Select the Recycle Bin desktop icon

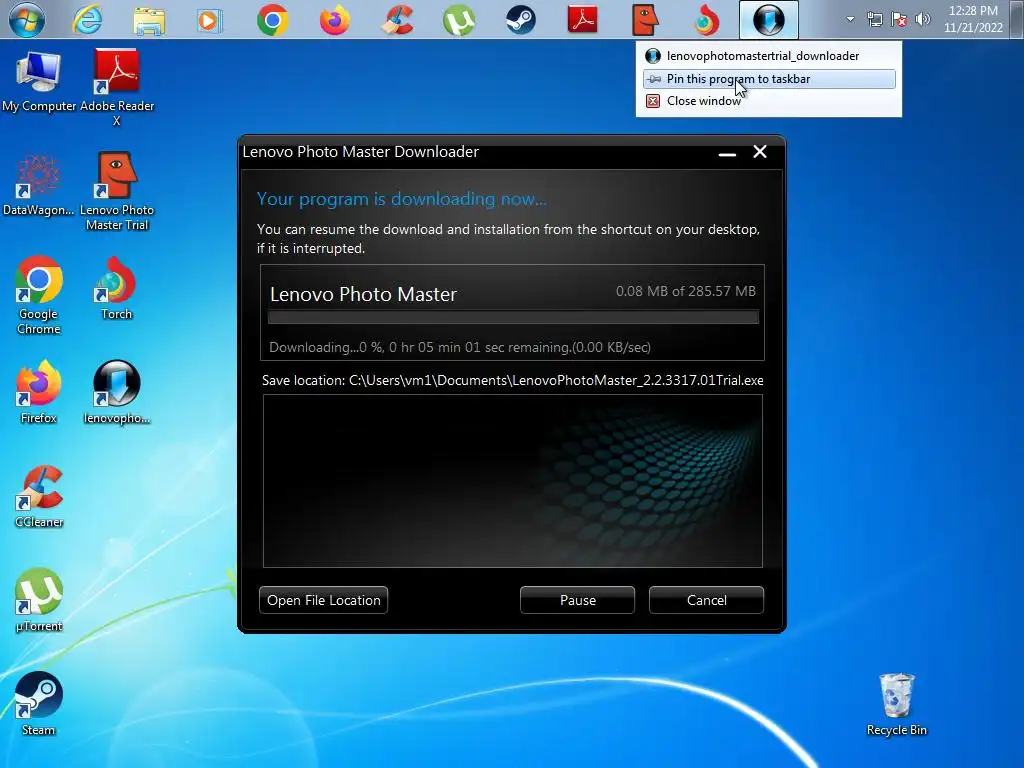(896, 705)
